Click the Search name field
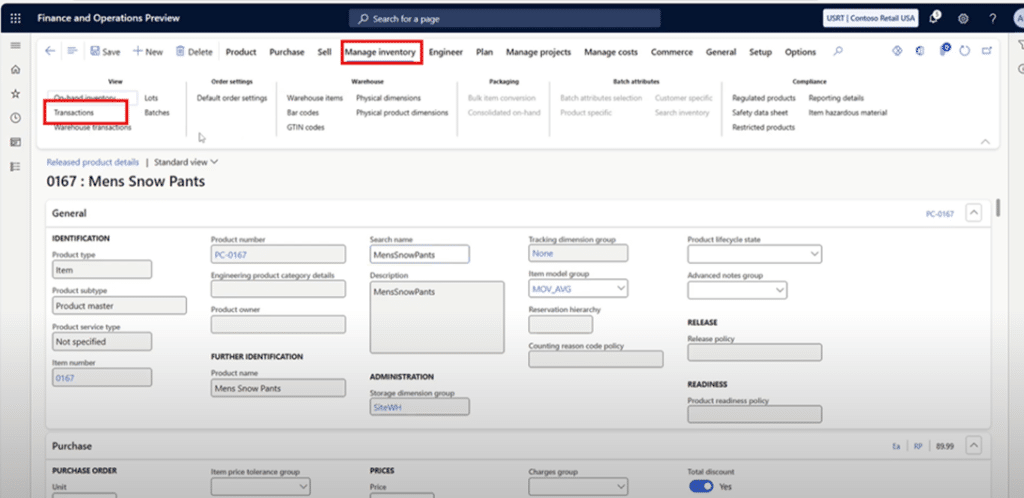Screen dimensions: 1024x498 click(x=420, y=254)
